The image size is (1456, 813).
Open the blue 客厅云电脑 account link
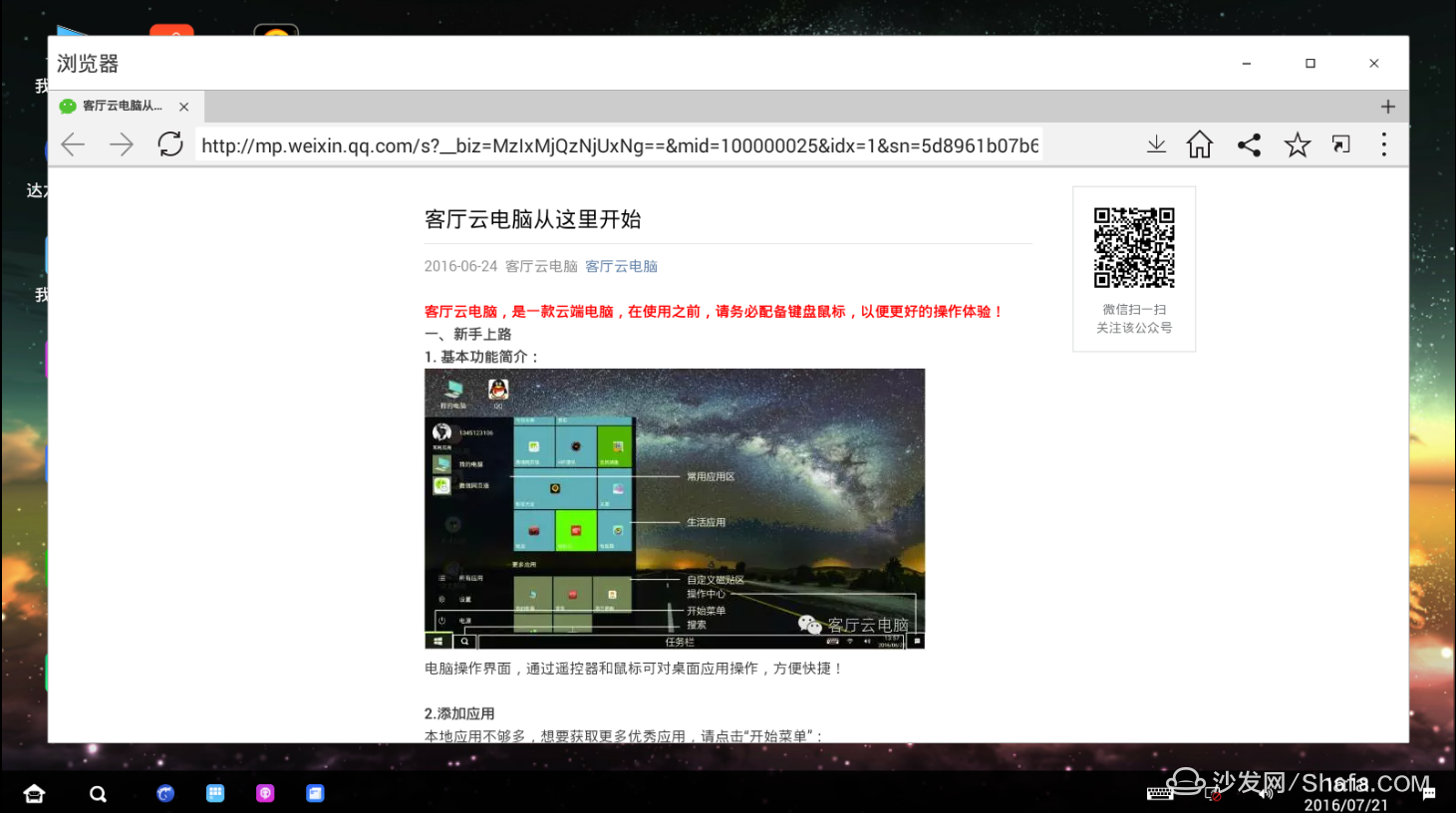pos(621,266)
